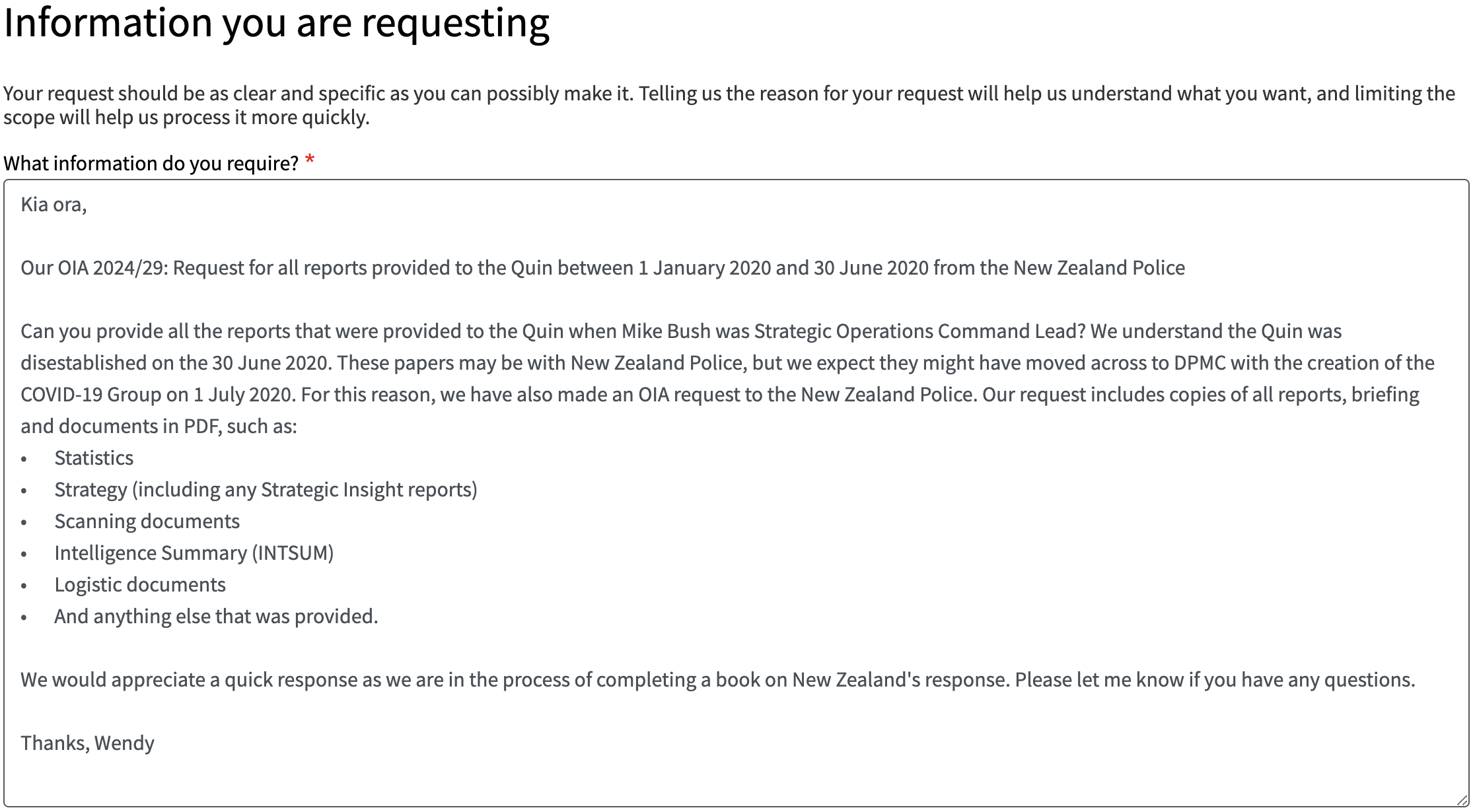This screenshot has height=812, width=1473.
Task: Click the 'Information you are requesting' heading
Action: point(277,23)
